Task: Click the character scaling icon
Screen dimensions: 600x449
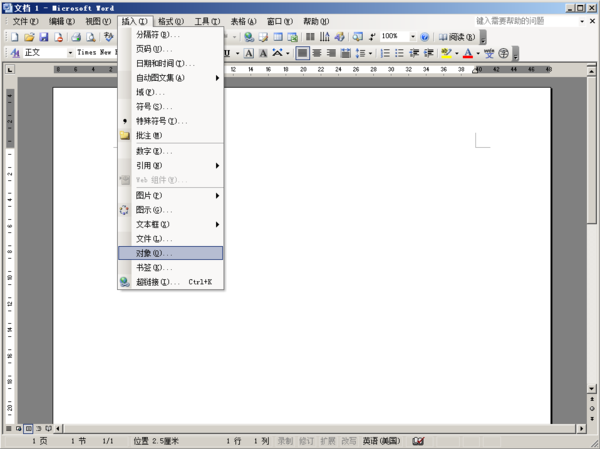Action: click(278, 53)
